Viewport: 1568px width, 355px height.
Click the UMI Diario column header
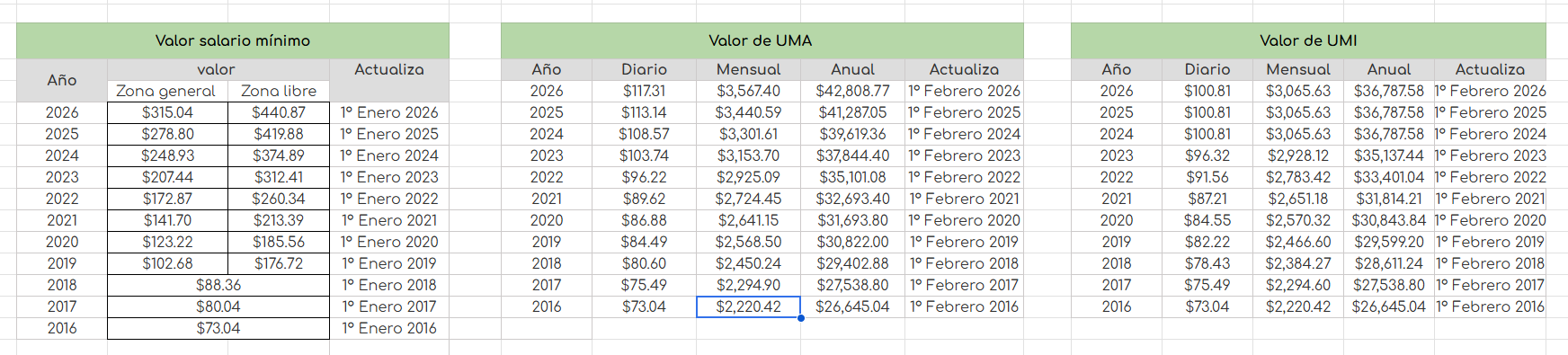[x=1207, y=69]
